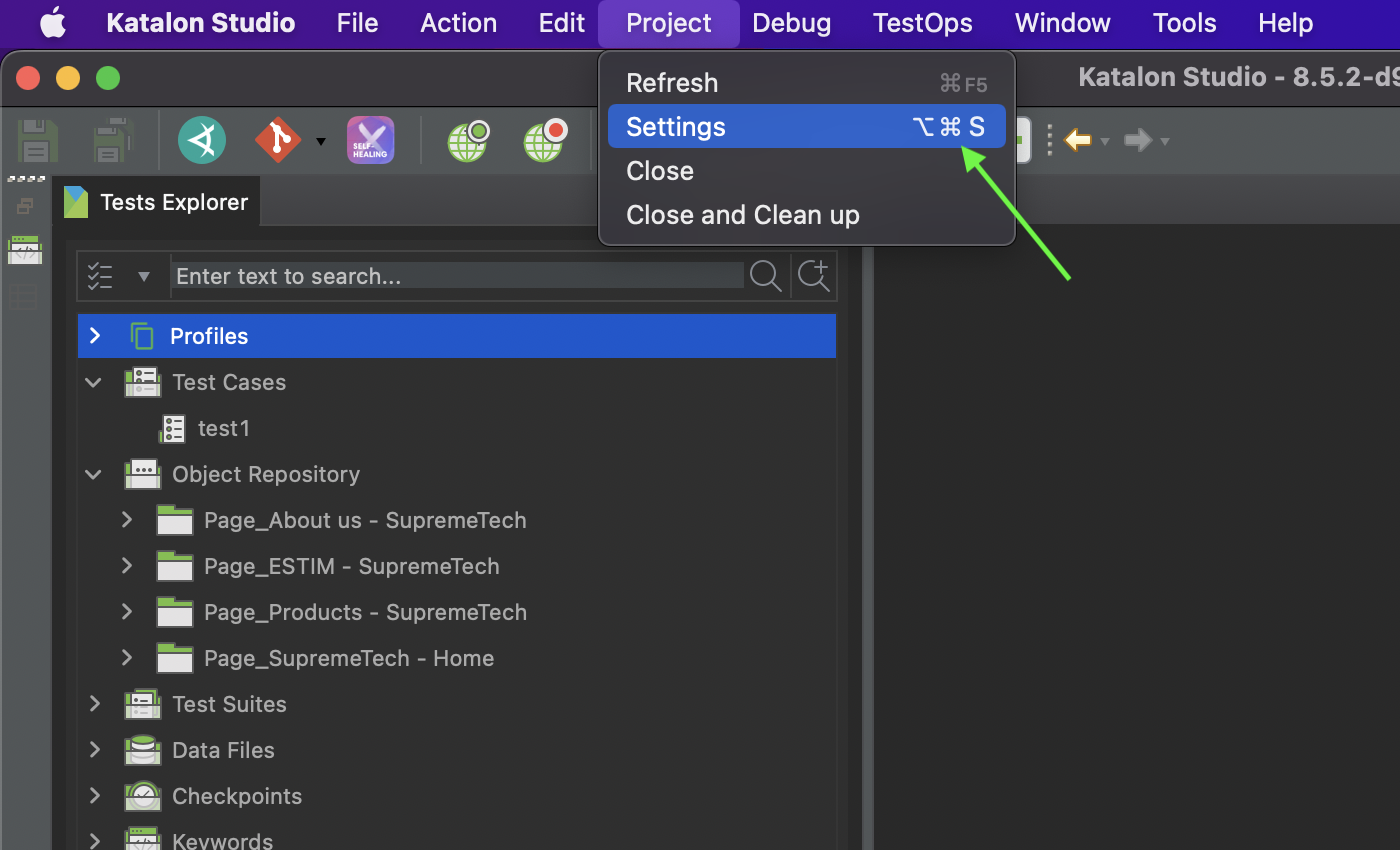Open the forward arrow history dropdown

tap(1165, 142)
